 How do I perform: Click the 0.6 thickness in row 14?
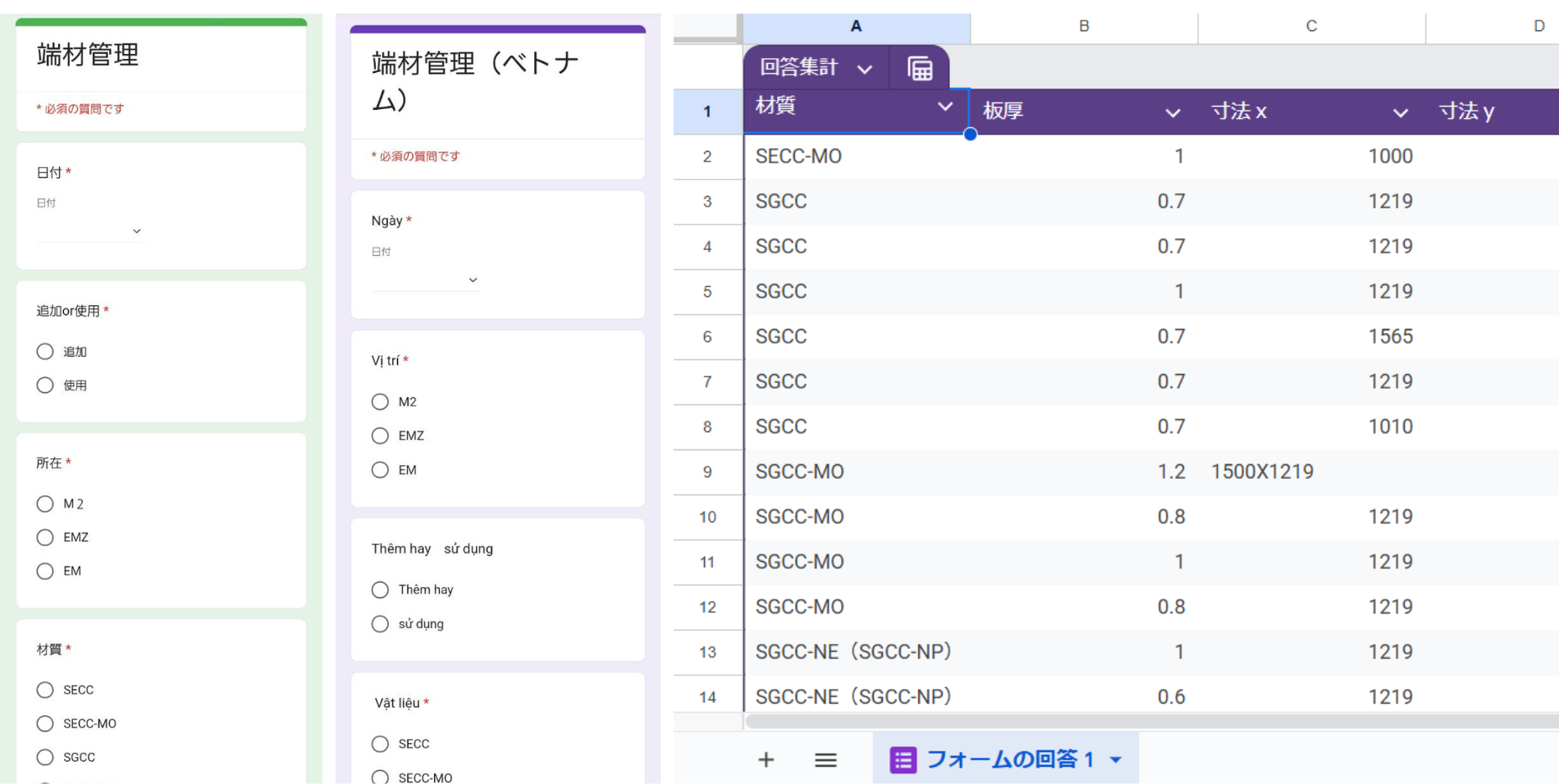point(1171,697)
